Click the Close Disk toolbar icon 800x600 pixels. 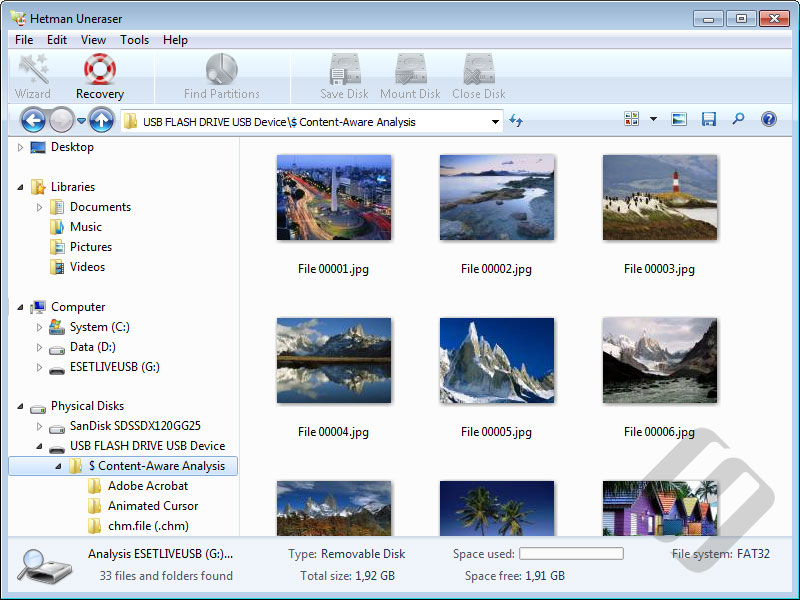[x=479, y=69]
